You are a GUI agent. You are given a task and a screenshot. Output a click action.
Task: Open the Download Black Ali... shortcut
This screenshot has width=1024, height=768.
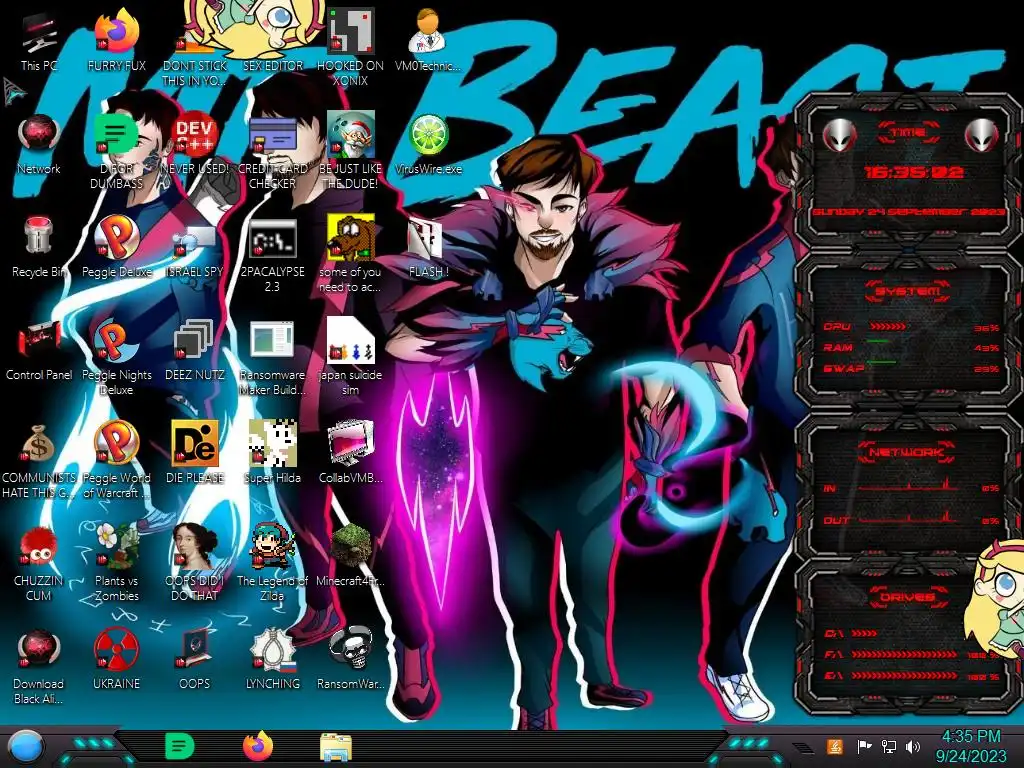click(x=39, y=666)
